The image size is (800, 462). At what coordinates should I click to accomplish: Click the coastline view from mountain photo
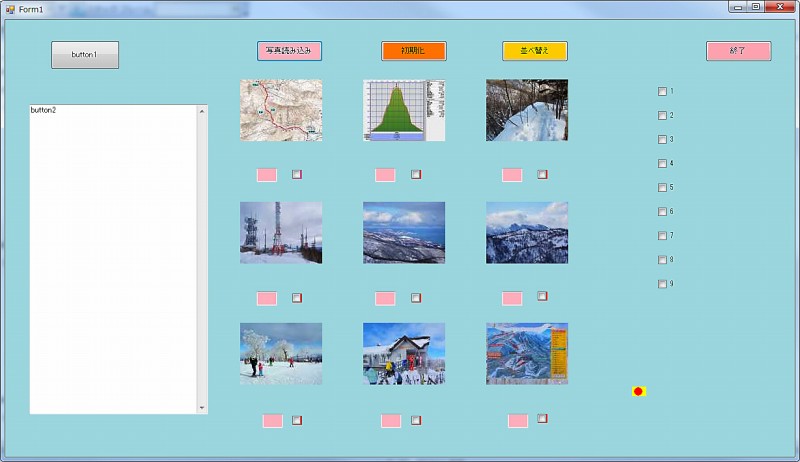403,232
